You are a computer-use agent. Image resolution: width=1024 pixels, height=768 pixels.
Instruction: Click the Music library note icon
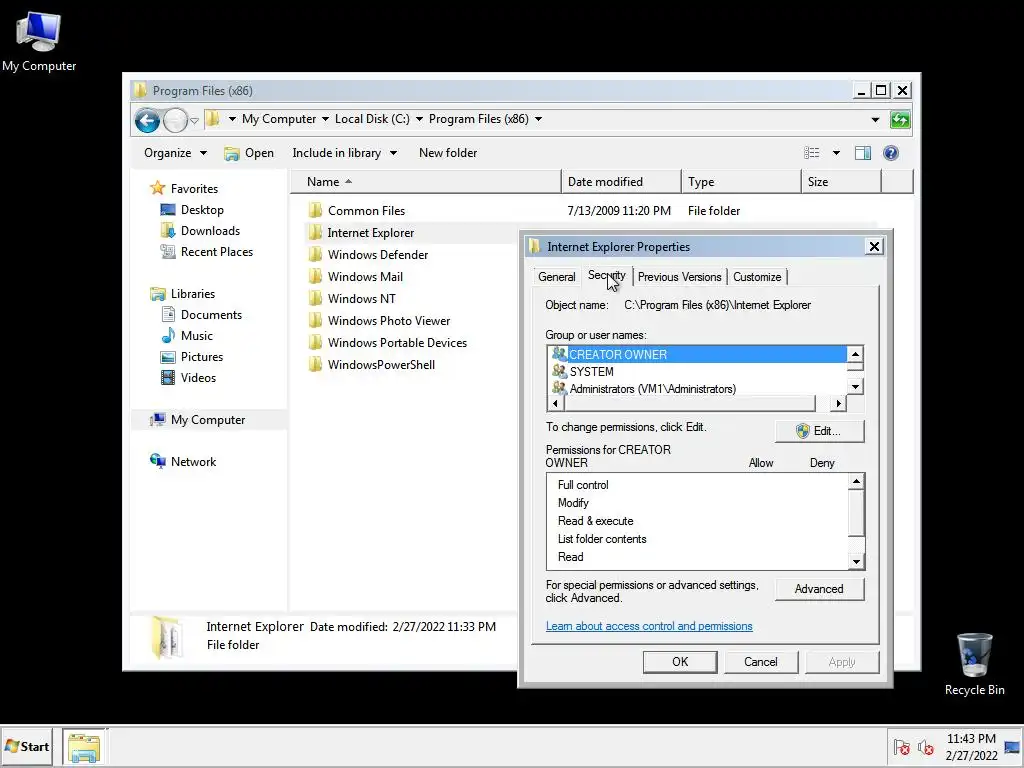[x=168, y=336]
